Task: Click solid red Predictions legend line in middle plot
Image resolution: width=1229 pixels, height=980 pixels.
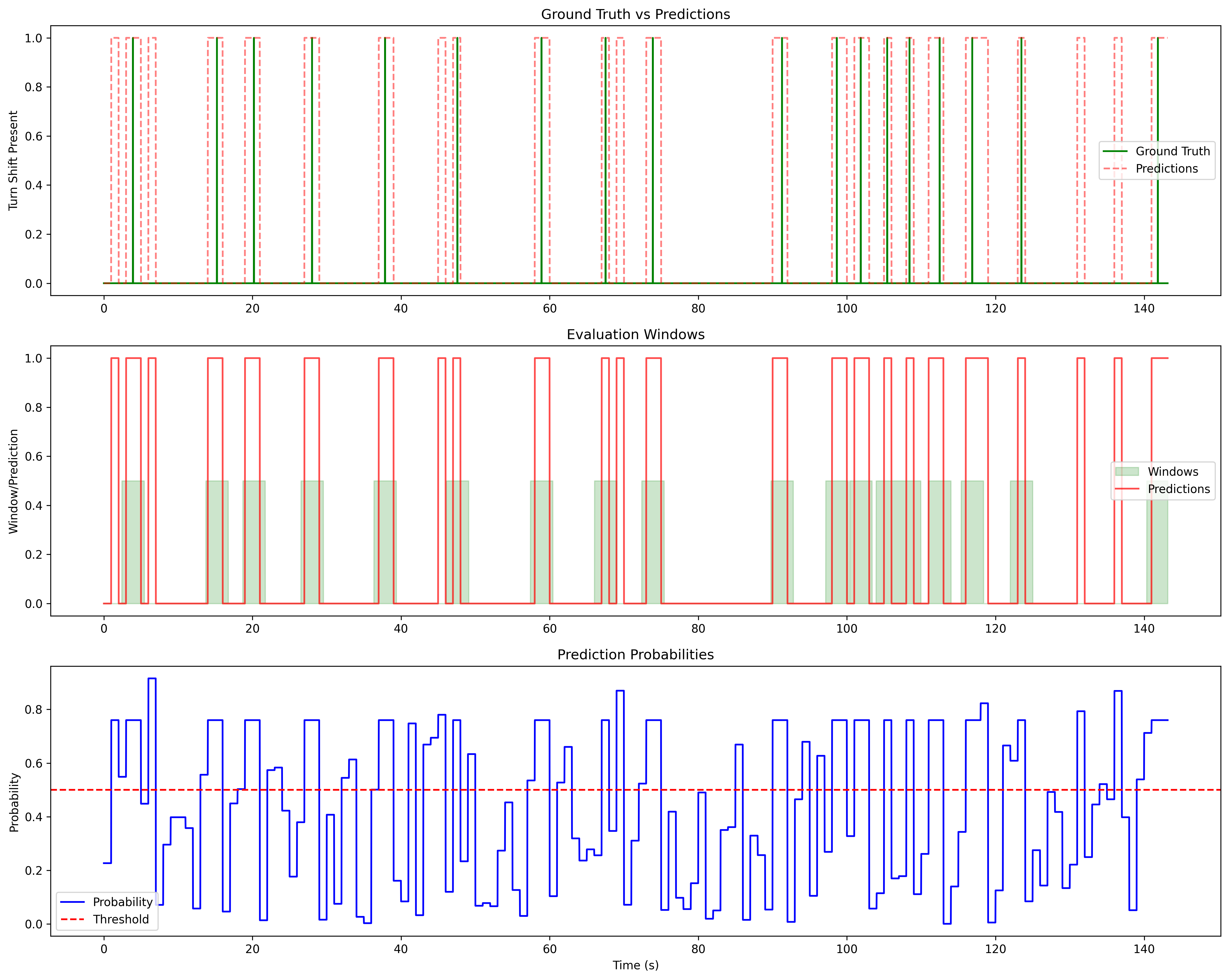Action: (1126, 489)
